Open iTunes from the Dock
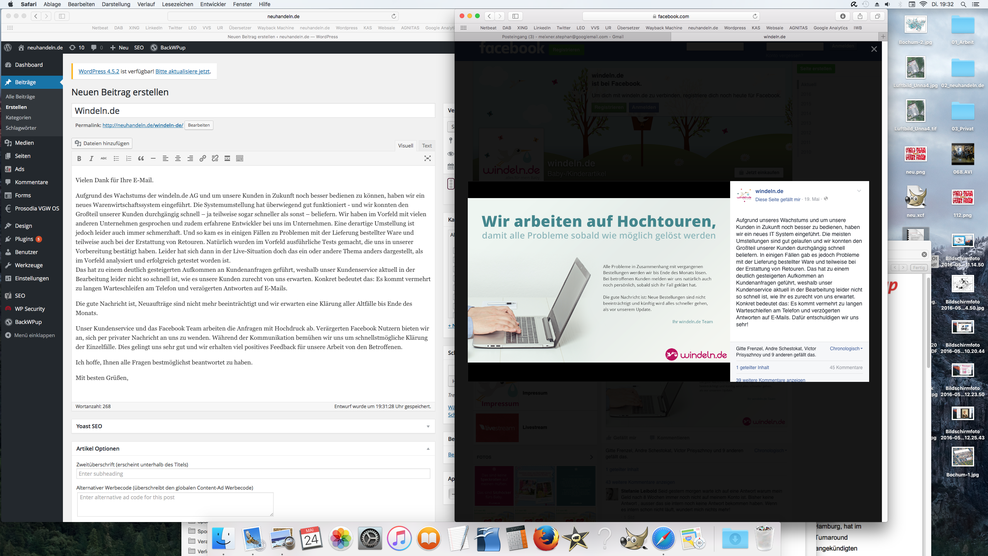This screenshot has width=988, height=556. 399,539
